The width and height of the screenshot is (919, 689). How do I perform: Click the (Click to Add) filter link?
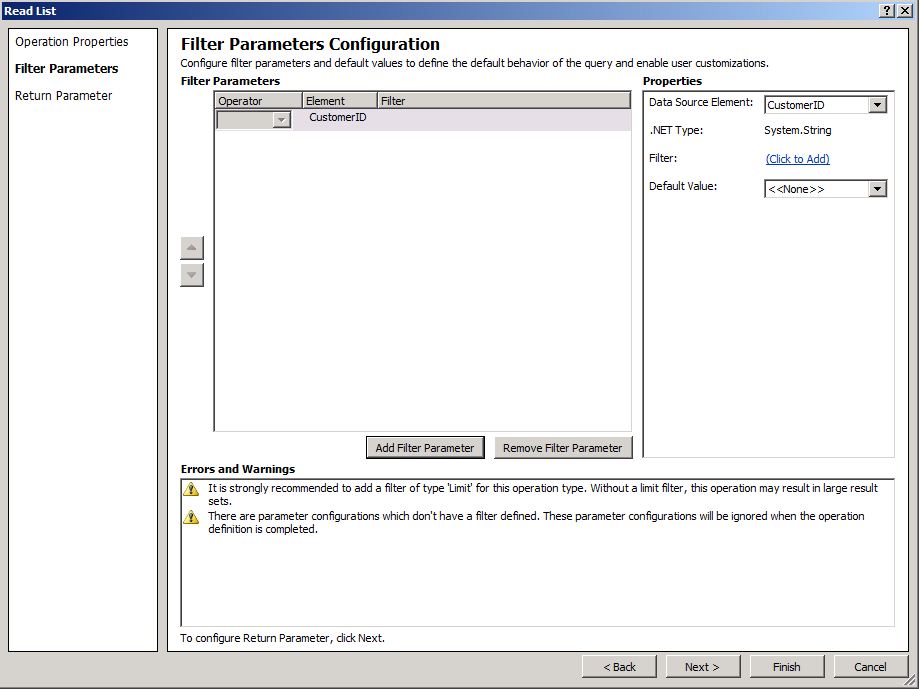(x=798, y=159)
